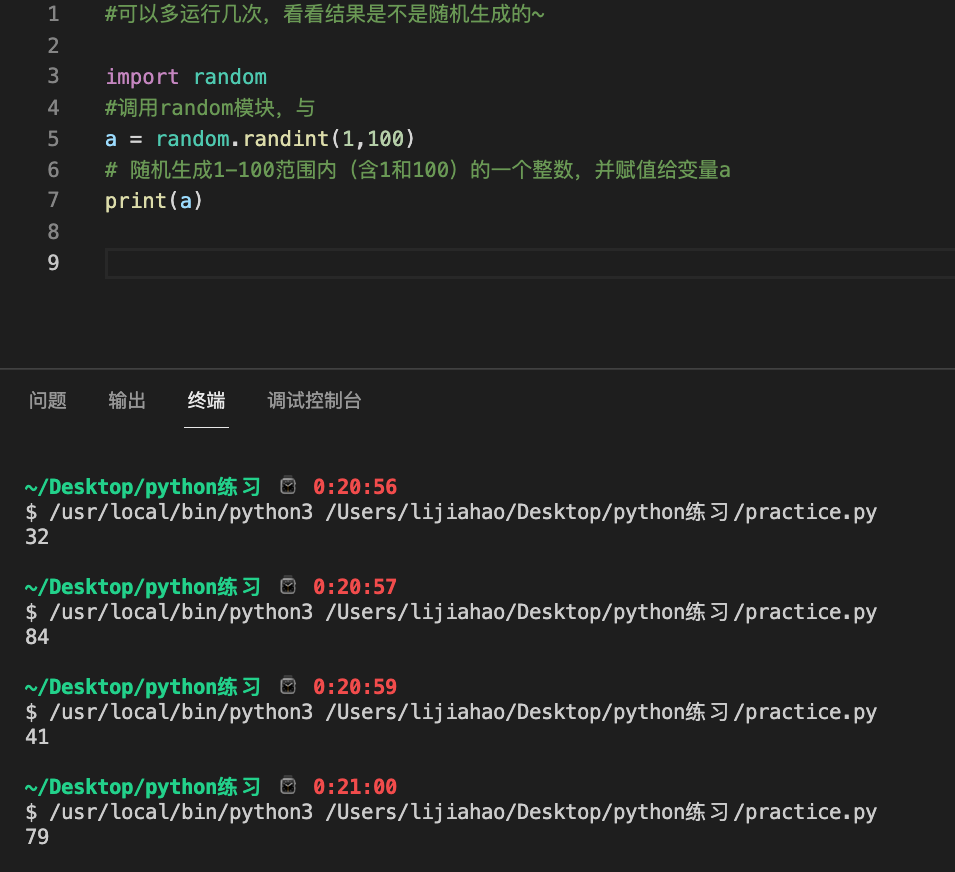Click 'random' module name on line 3
Image resolution: width=955 pixels, height=872 pixels.
pos(230,77)
